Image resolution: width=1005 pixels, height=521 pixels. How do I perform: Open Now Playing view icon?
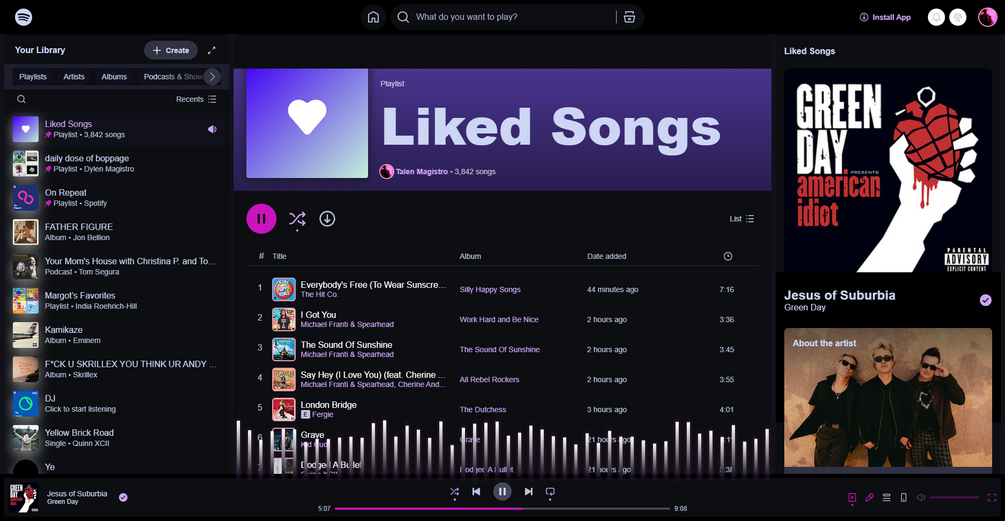pos(852,497)
